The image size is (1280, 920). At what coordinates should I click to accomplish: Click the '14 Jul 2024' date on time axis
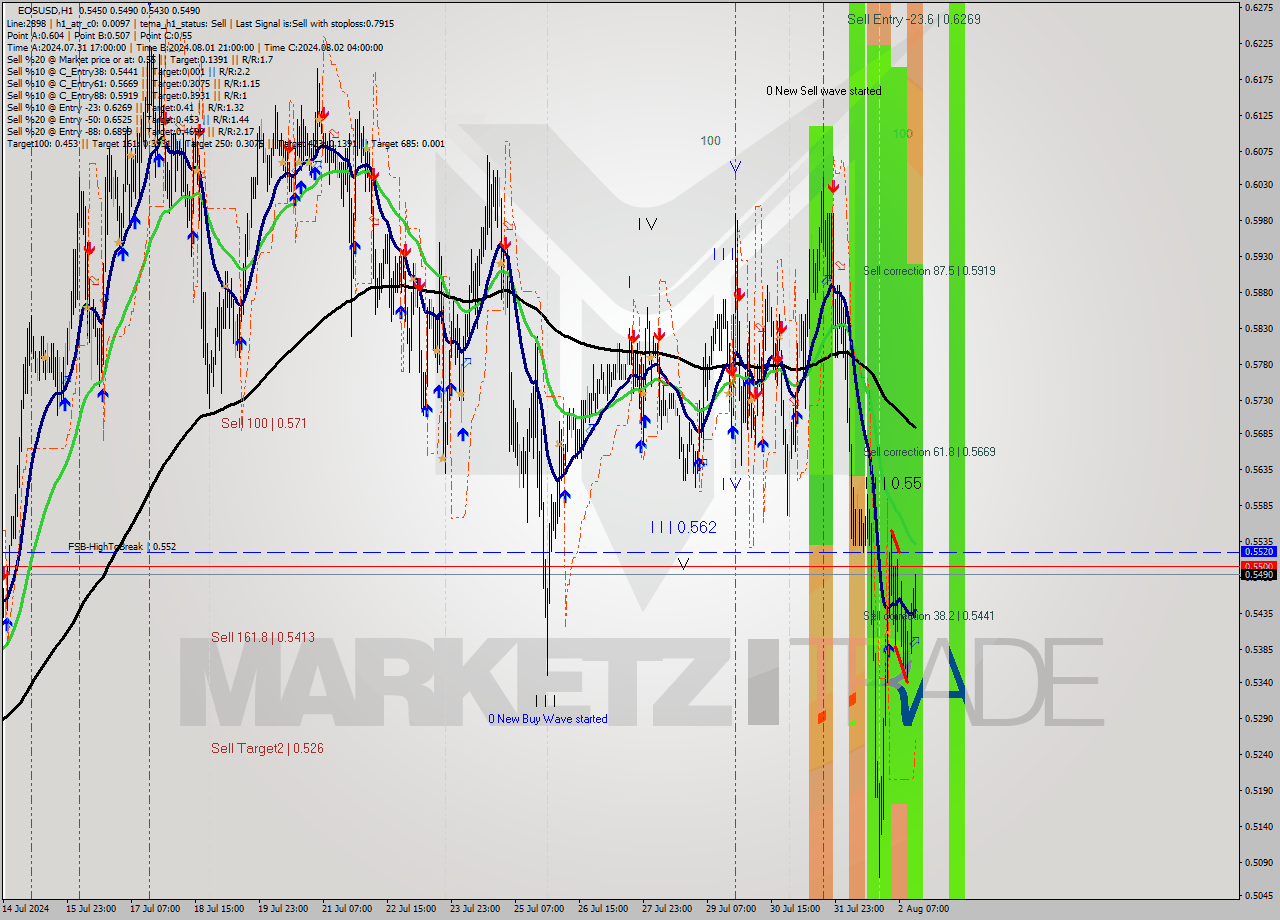[26, 909]
